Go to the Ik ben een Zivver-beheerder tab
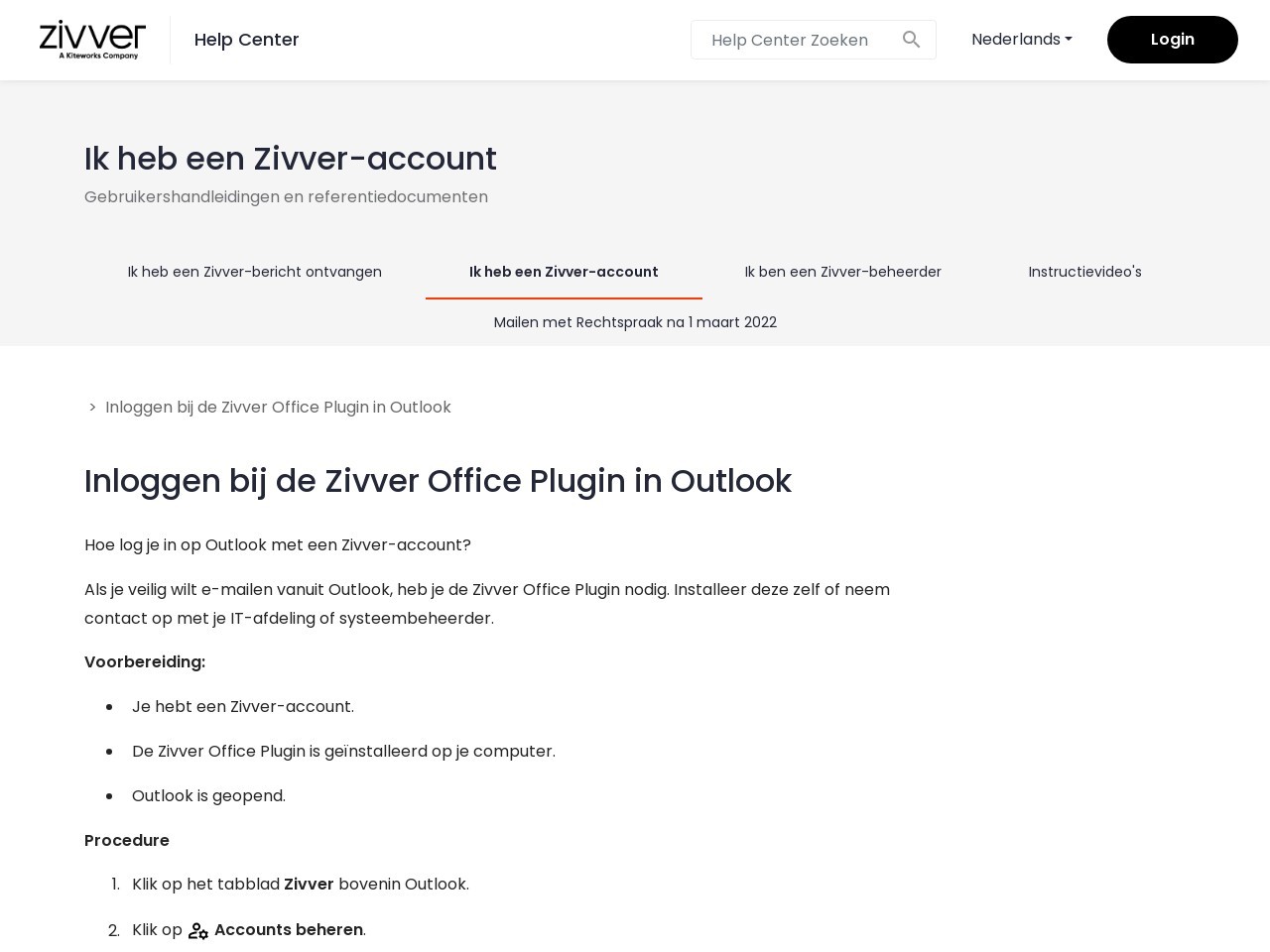The image size is (1270, 952). pos(842,272)
